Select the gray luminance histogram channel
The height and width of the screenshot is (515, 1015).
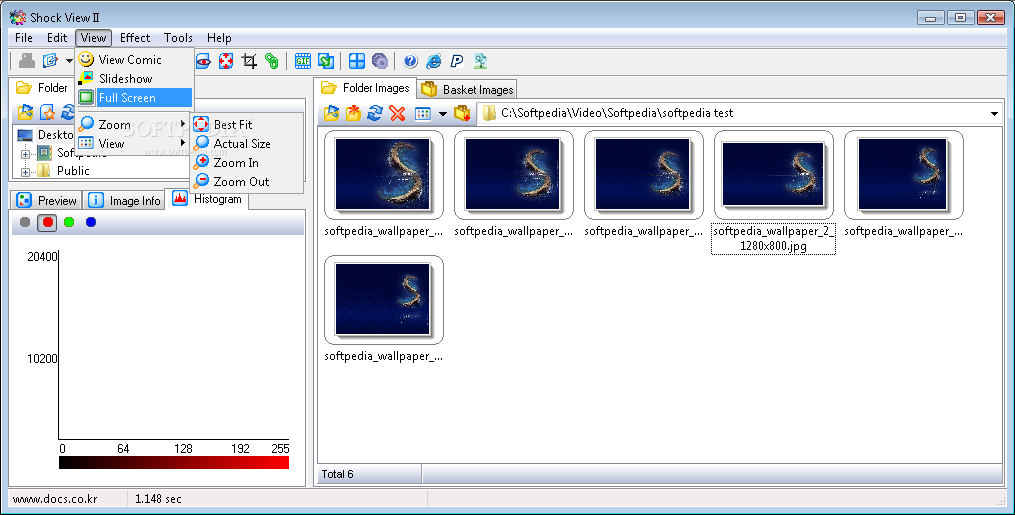click(25, 223)
